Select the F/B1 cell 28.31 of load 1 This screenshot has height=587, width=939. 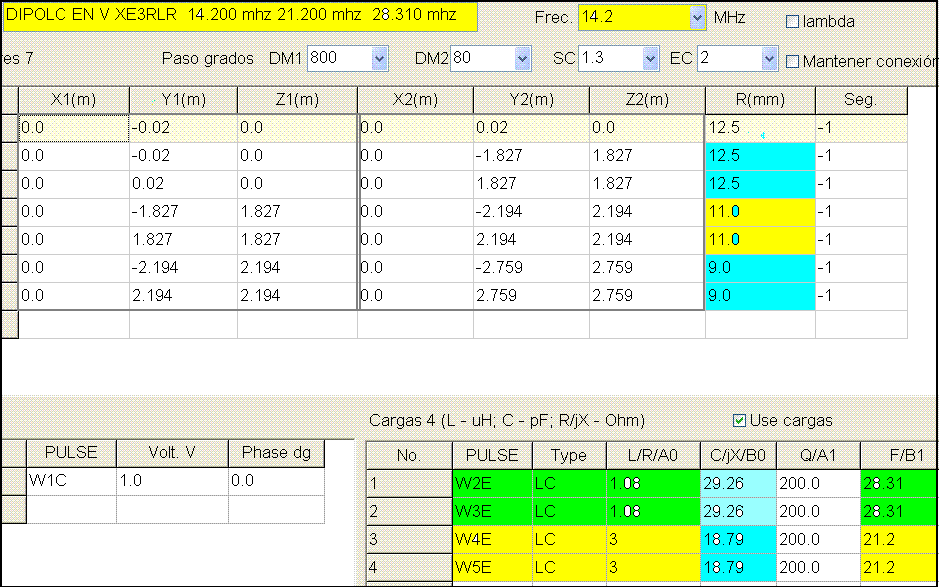pyautogui.click(x=898, y=484)
